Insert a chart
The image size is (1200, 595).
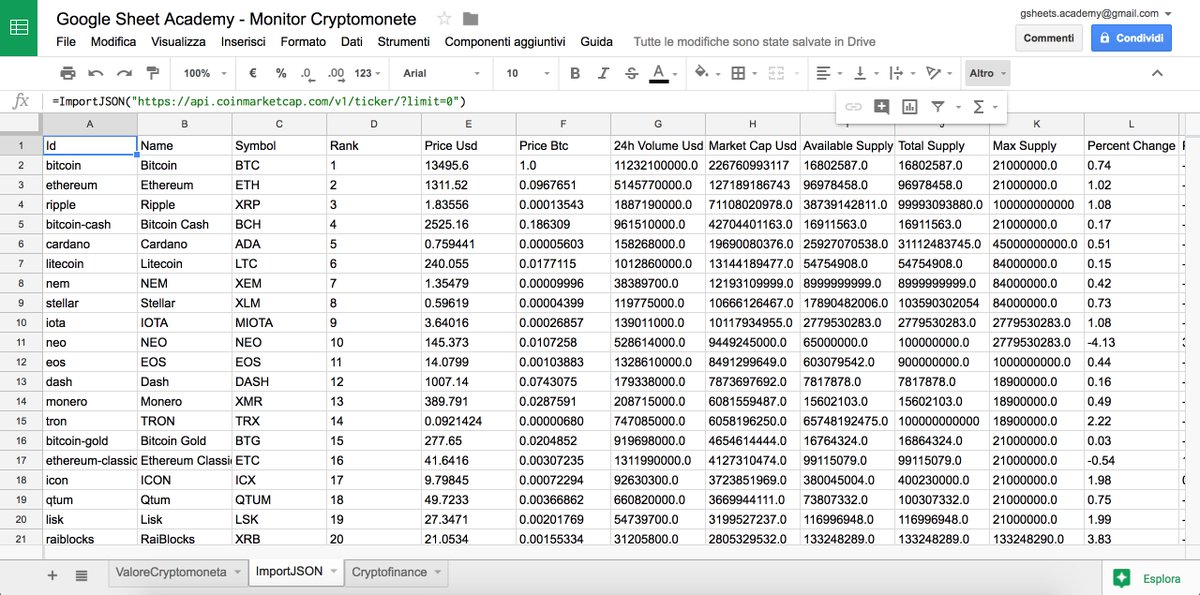tap(909, 106)
